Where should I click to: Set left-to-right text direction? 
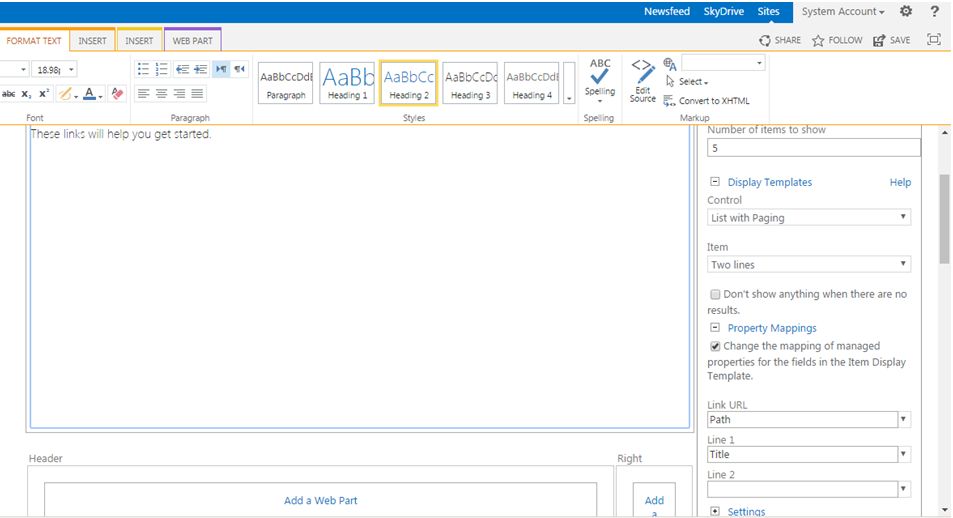(x=221, y=69)
